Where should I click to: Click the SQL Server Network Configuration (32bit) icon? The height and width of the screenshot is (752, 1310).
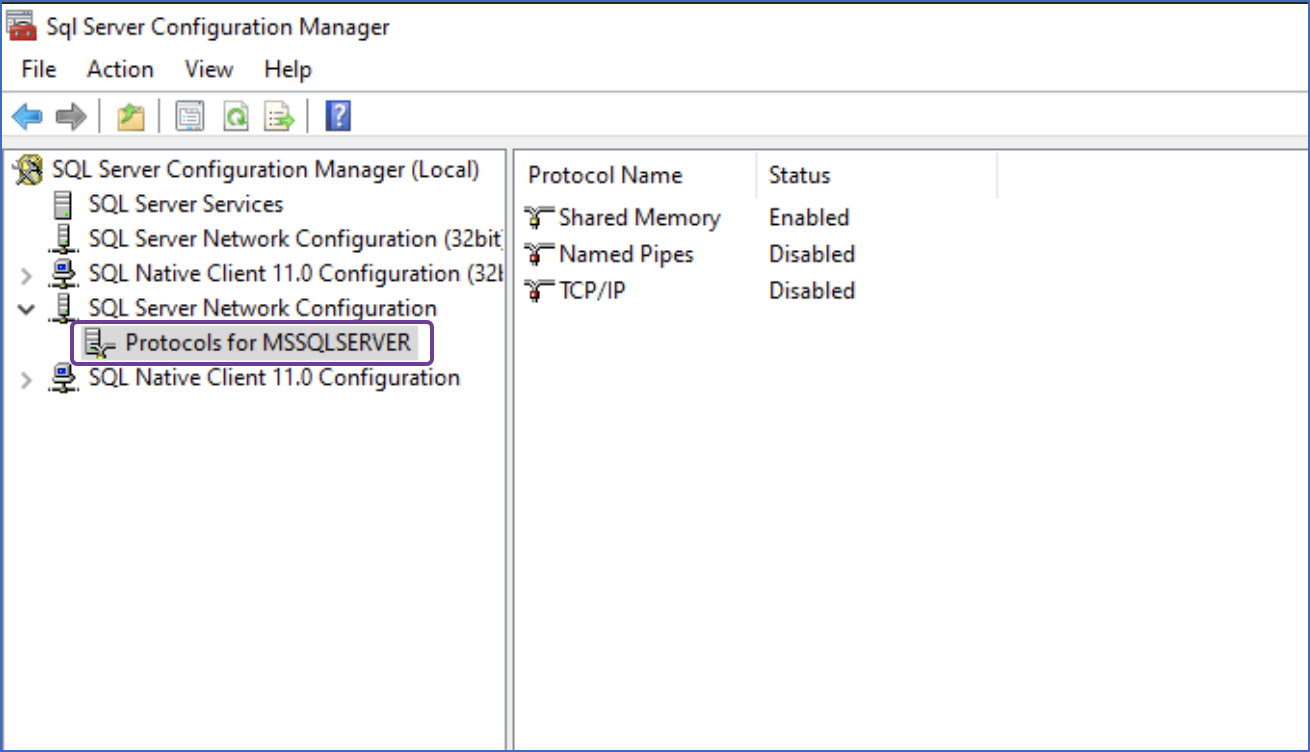[64, 240]
